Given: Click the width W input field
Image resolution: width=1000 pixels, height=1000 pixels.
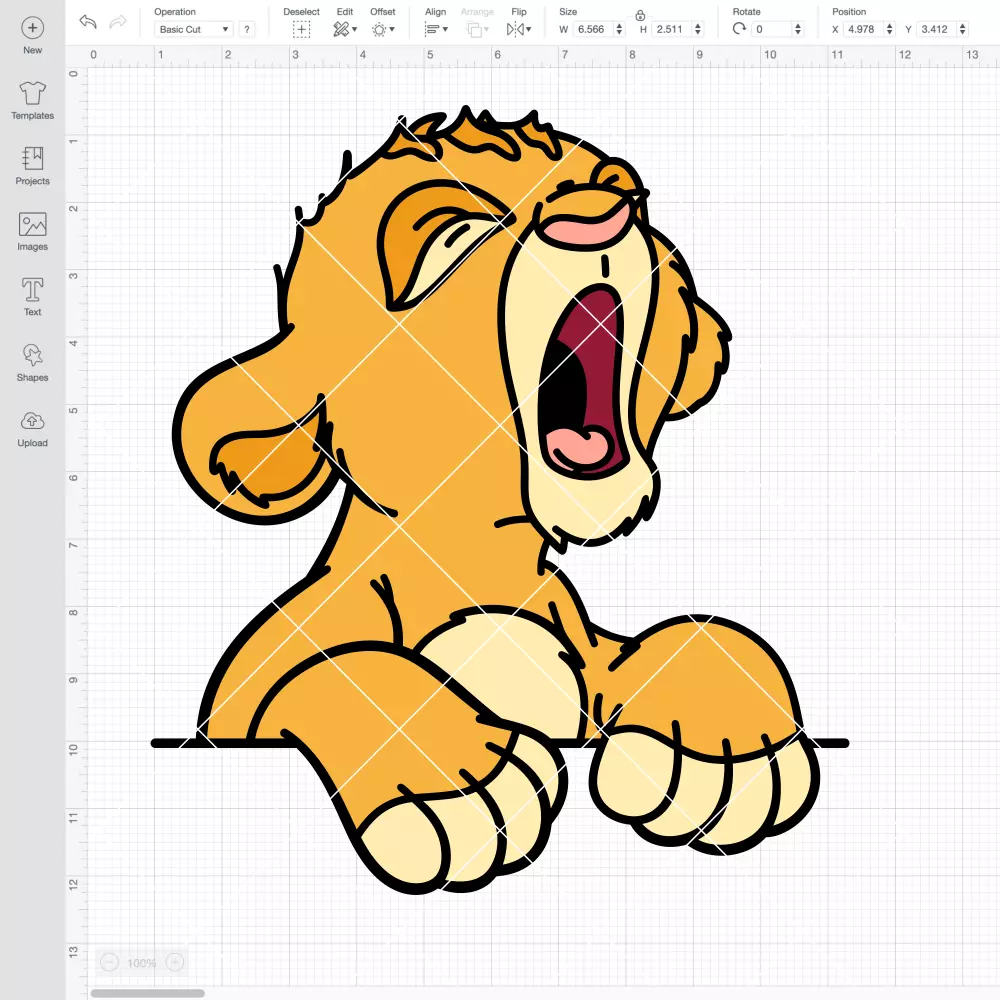Looking at the screenshot, I should (x=592, y=29).
